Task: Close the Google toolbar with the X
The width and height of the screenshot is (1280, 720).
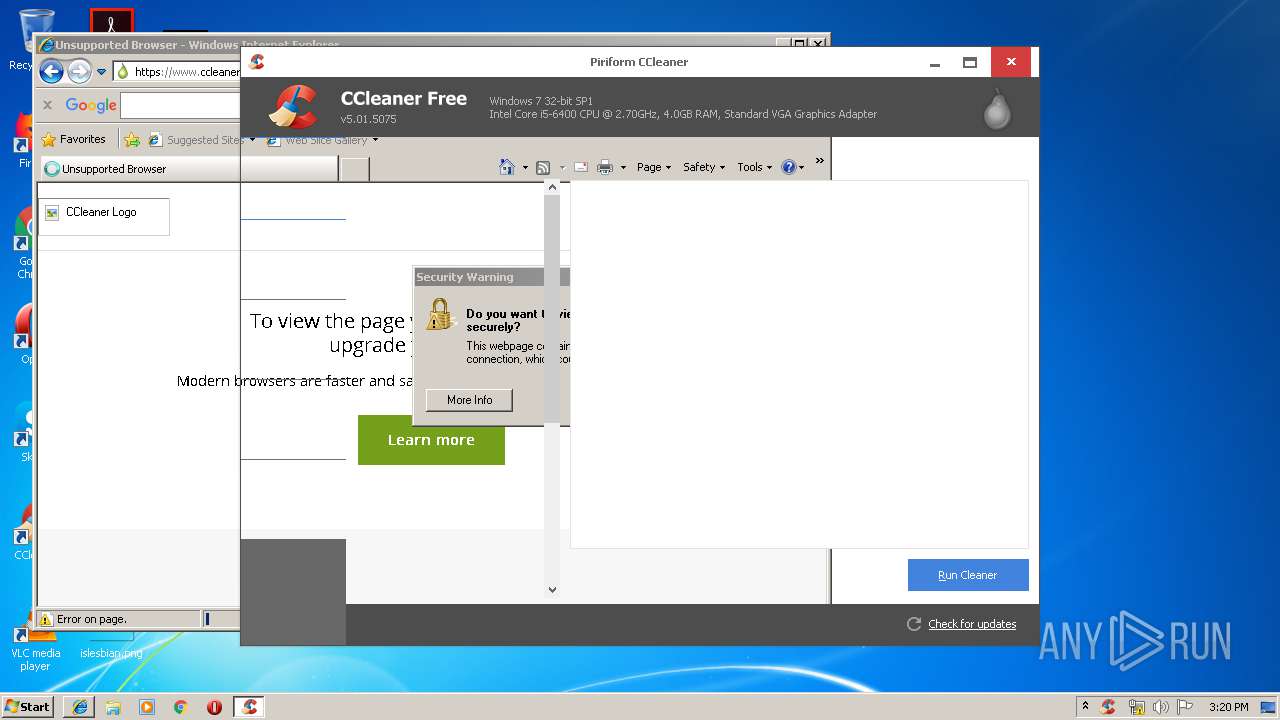Action: tap(47, 105)
